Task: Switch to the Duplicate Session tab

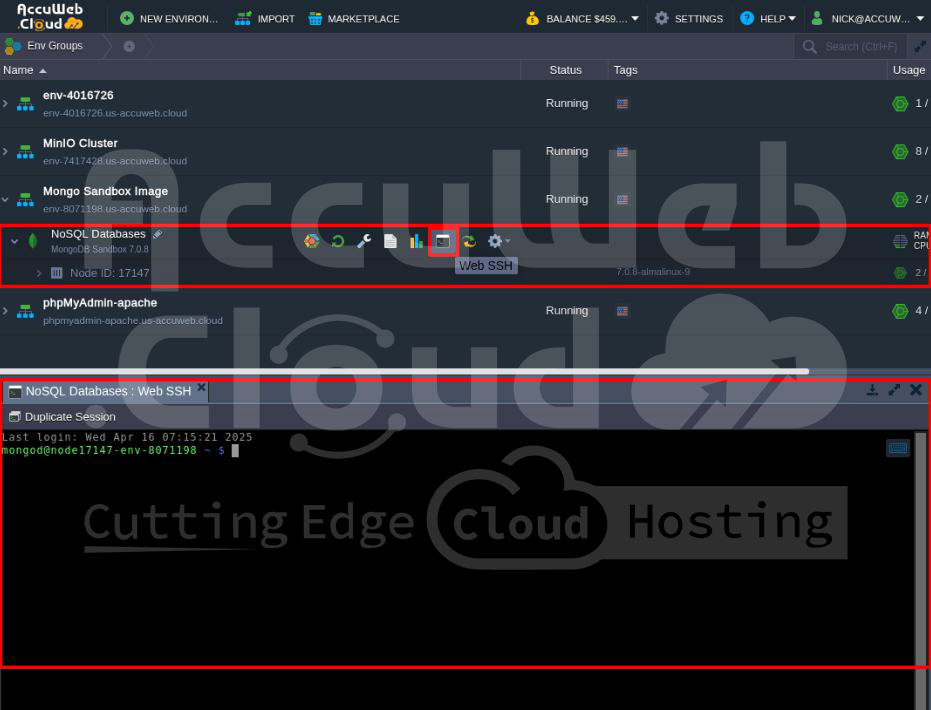Action: 64,416
